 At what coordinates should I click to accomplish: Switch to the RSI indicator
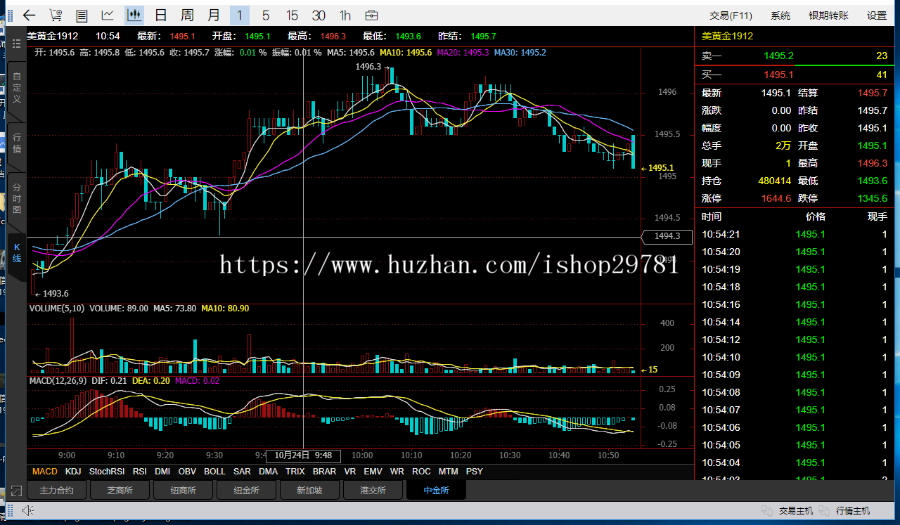pyautogui.click(x=139, y=472)
